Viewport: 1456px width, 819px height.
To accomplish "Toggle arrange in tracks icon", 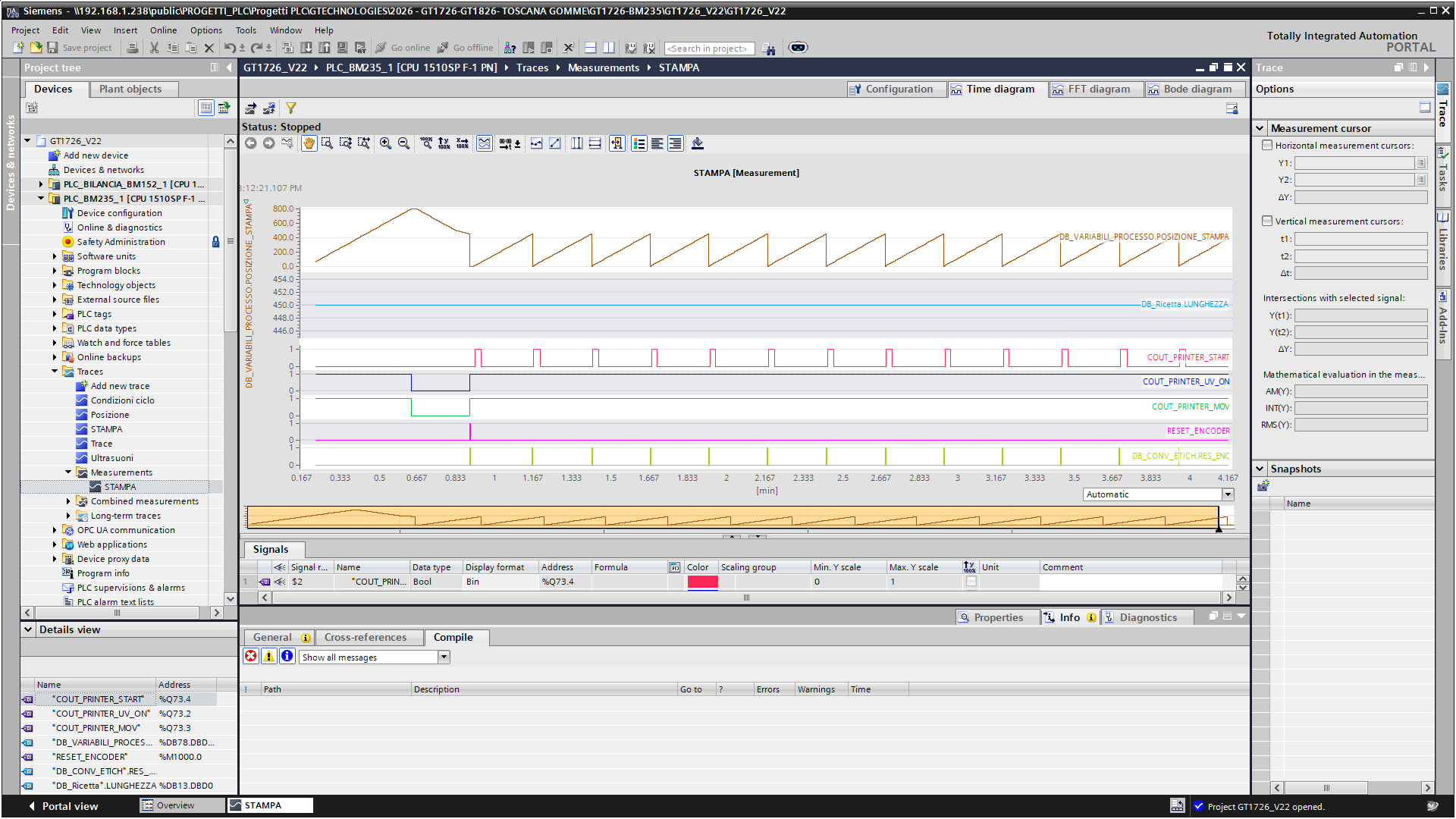I will [485, 143].
